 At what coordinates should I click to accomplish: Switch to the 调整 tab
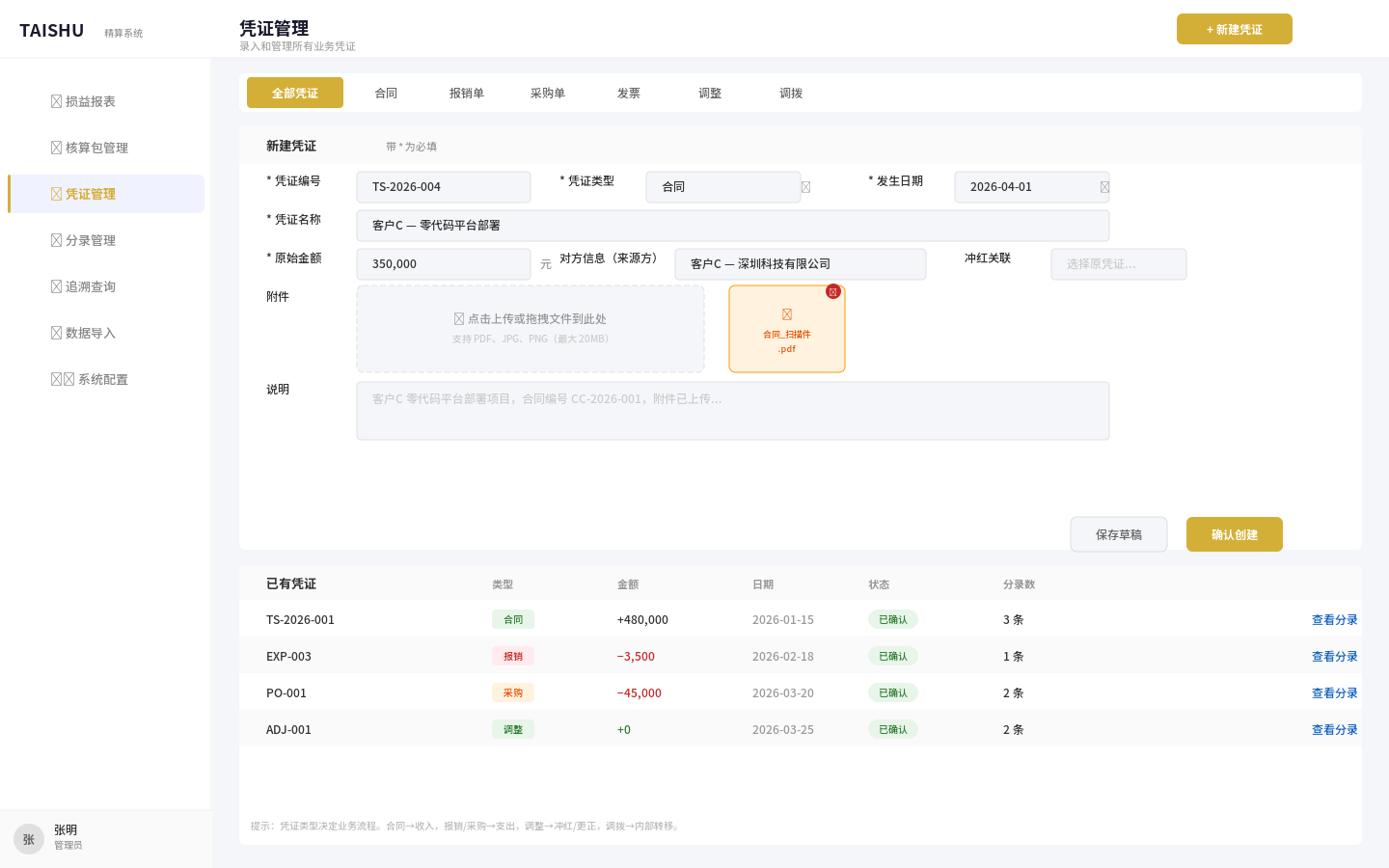(x=710, y=93)
